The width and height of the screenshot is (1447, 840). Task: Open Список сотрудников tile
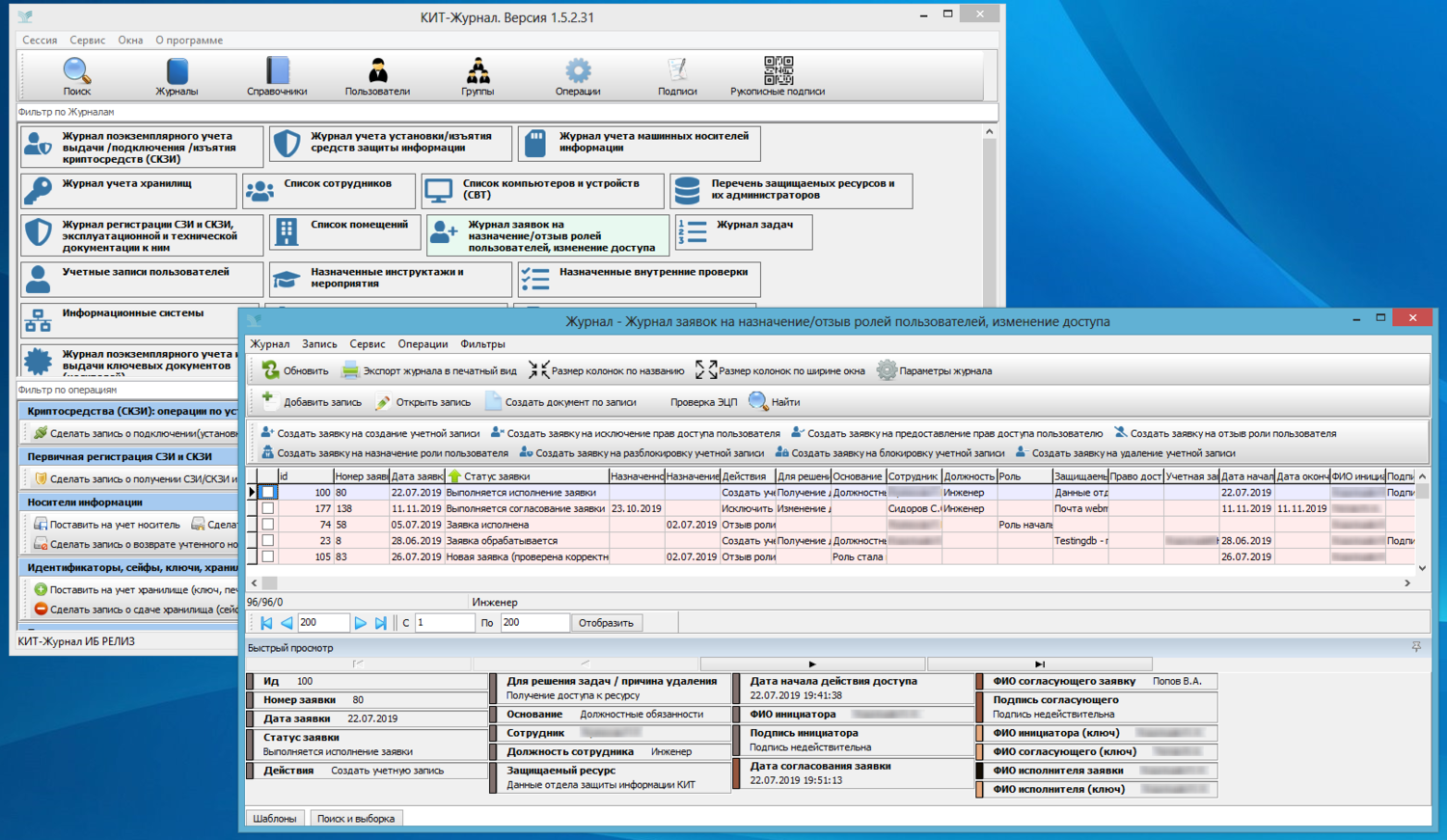tap(329, 191)
